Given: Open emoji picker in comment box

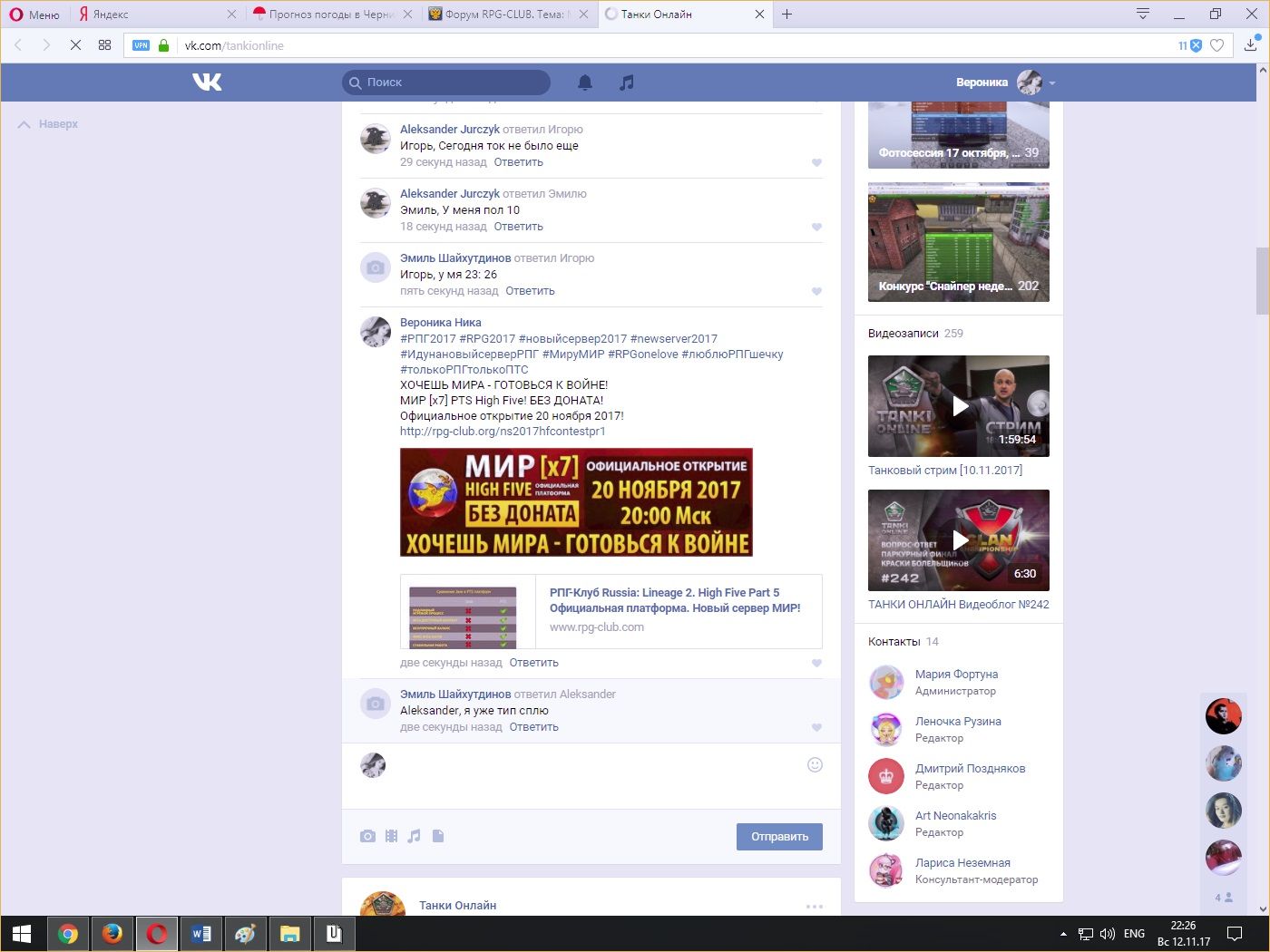Looking at the screenshot, I should pyautogui.click(x=815, y=764).
